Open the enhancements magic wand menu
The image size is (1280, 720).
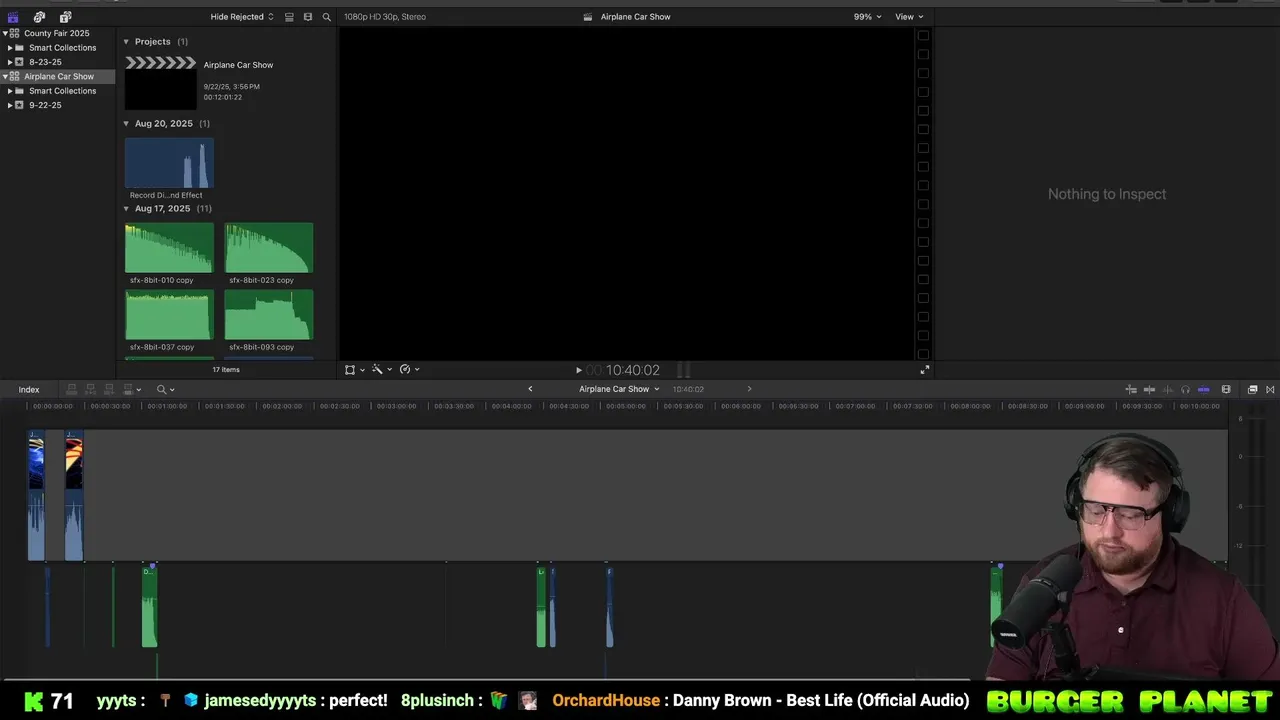pos(381,369)
